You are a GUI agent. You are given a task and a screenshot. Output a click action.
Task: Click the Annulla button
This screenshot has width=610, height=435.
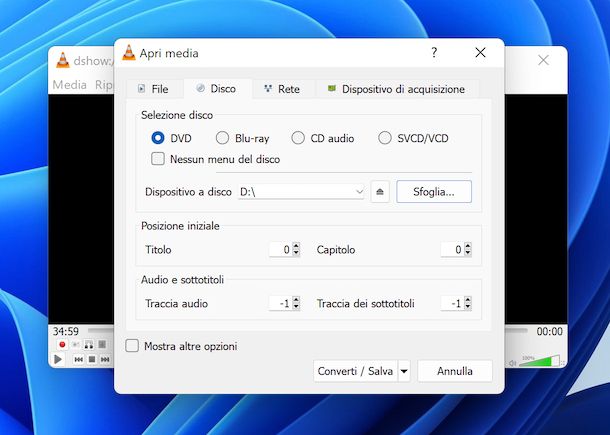(455, 371)
